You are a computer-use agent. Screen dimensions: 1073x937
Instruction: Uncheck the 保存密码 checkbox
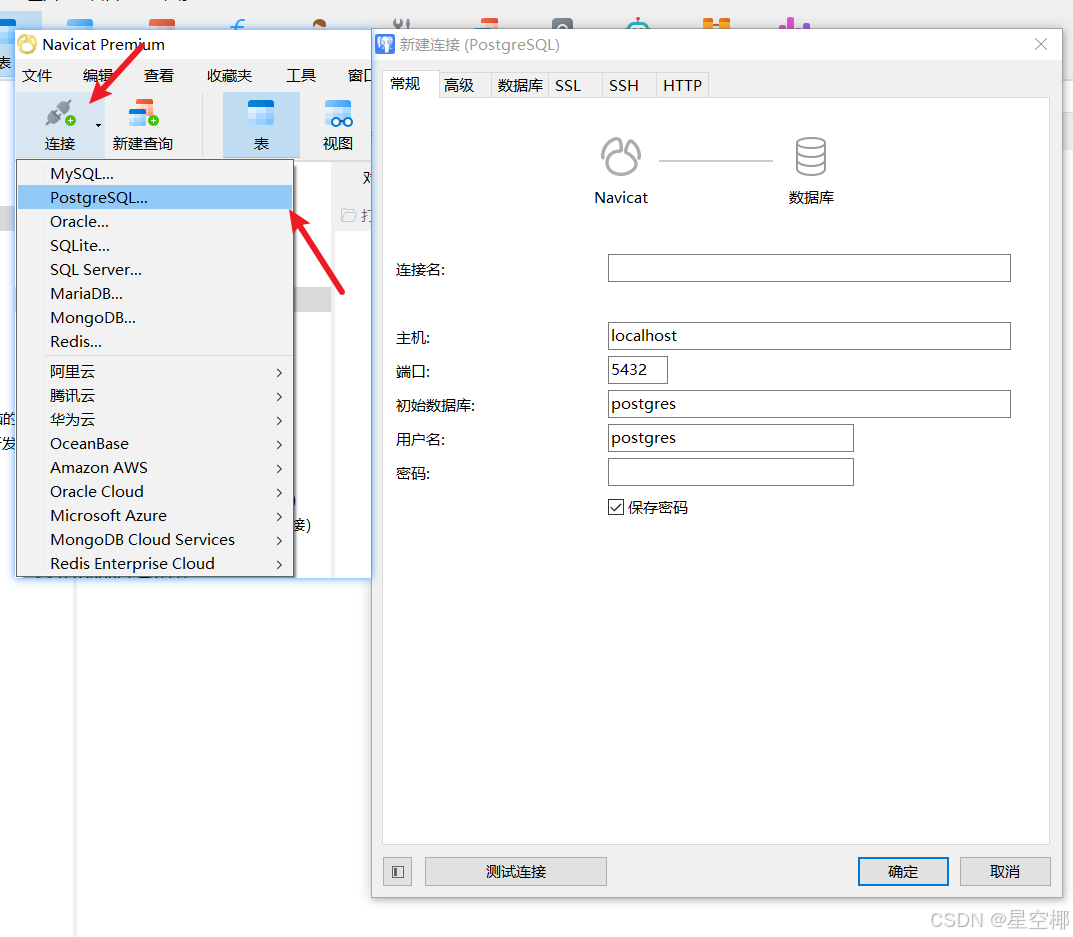615,507
